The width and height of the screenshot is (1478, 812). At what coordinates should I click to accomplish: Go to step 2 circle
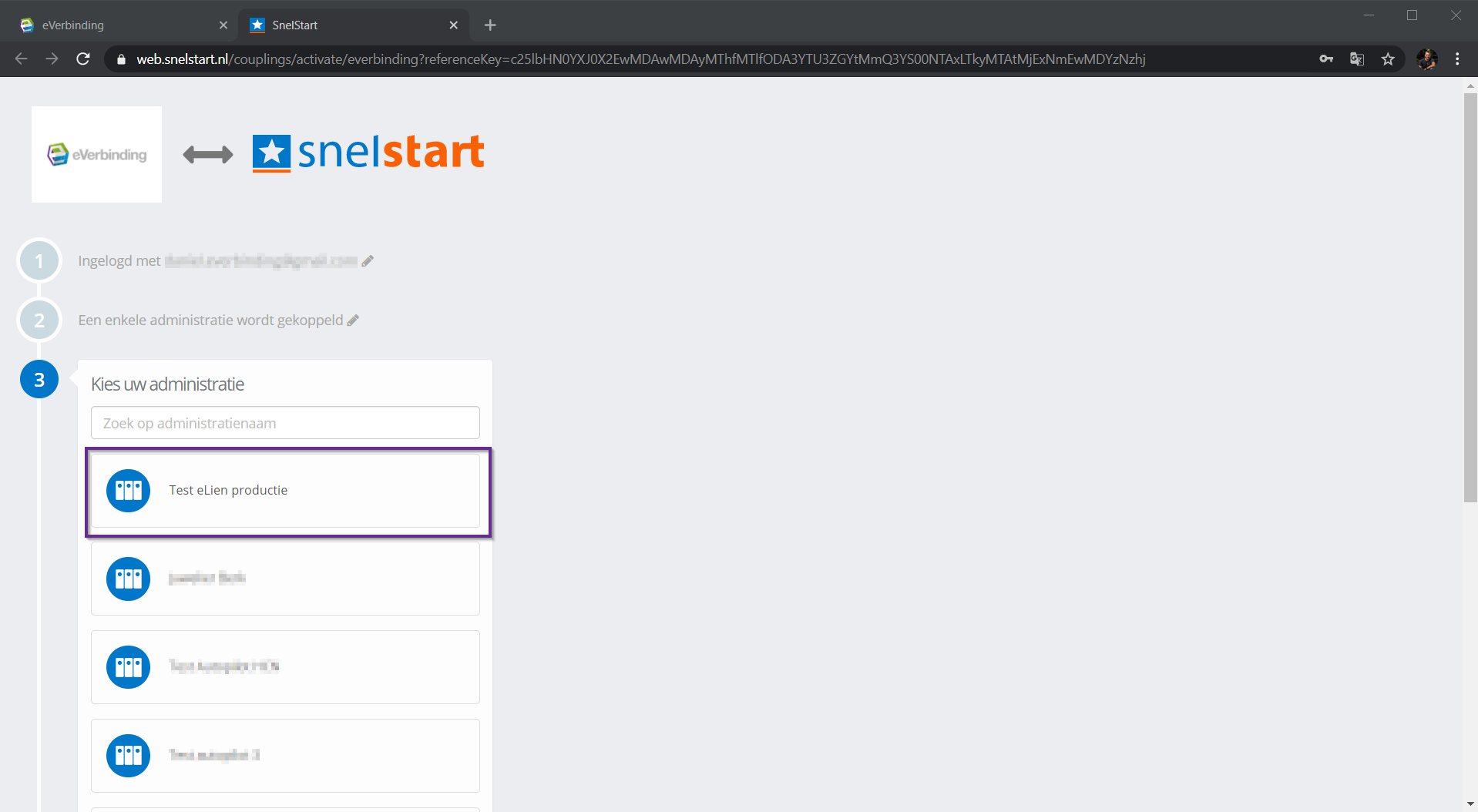(x=39, y=320)
